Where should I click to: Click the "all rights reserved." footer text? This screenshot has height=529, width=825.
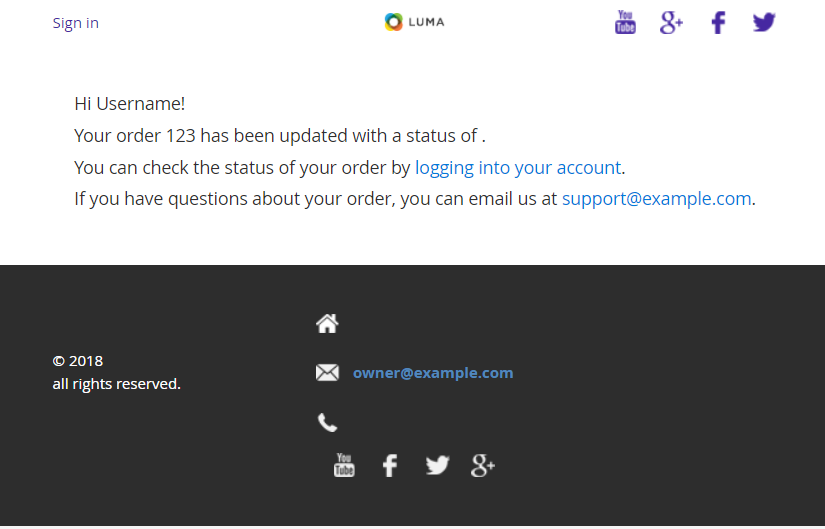coord(116,384)
